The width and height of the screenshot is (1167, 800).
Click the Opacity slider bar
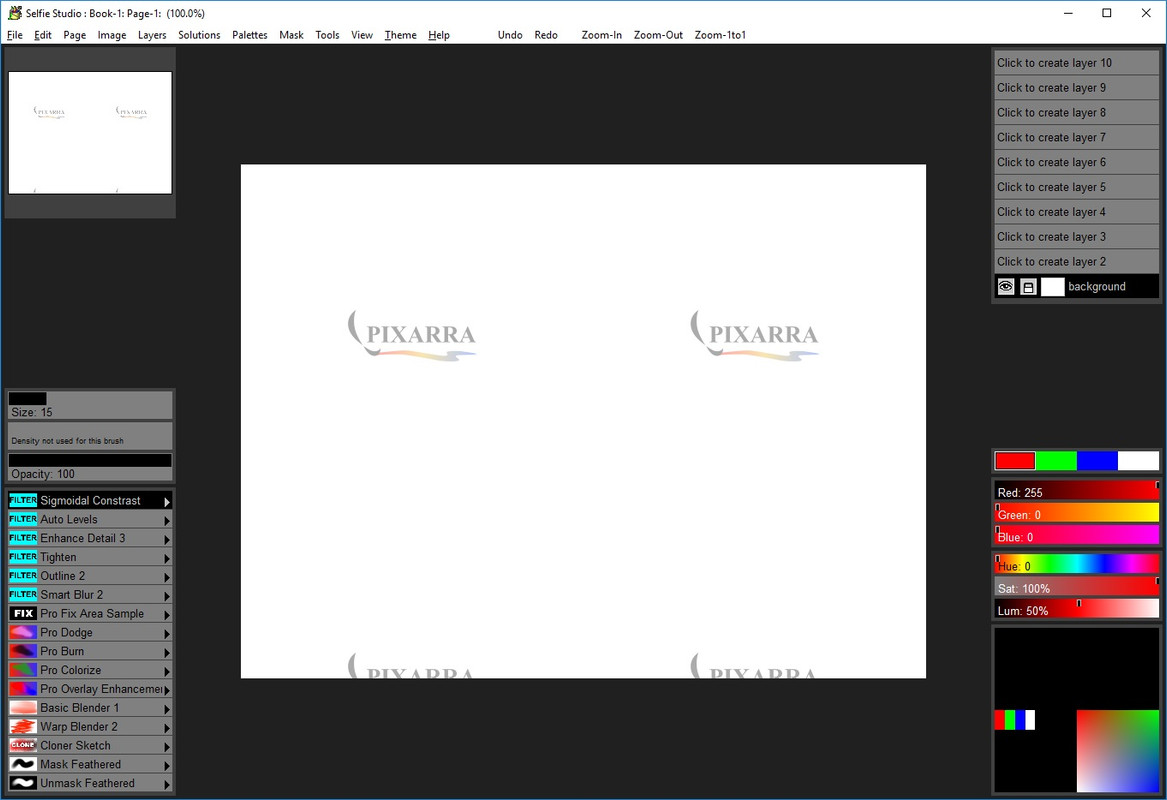pos(90,467)
